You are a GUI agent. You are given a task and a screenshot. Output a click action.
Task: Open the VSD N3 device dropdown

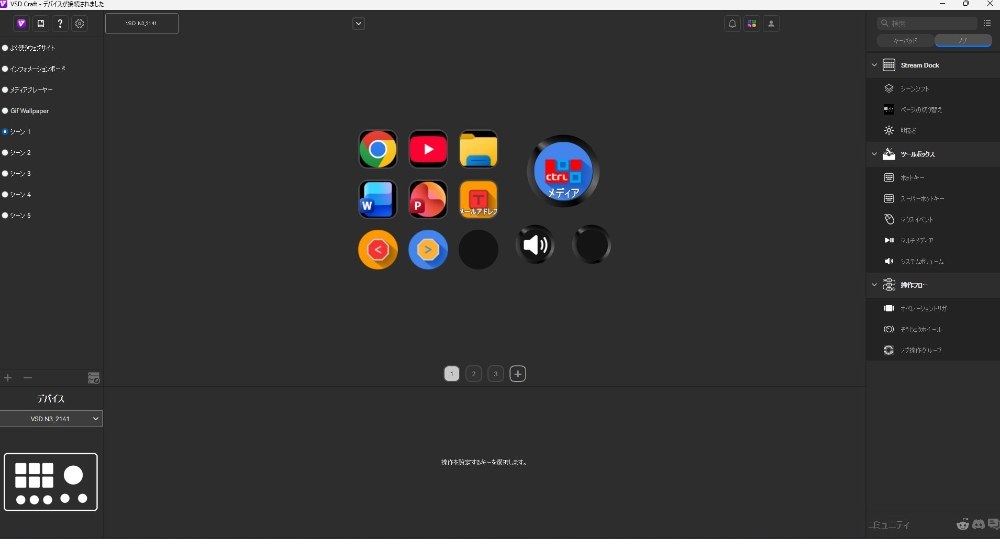(x=51, y=418)
